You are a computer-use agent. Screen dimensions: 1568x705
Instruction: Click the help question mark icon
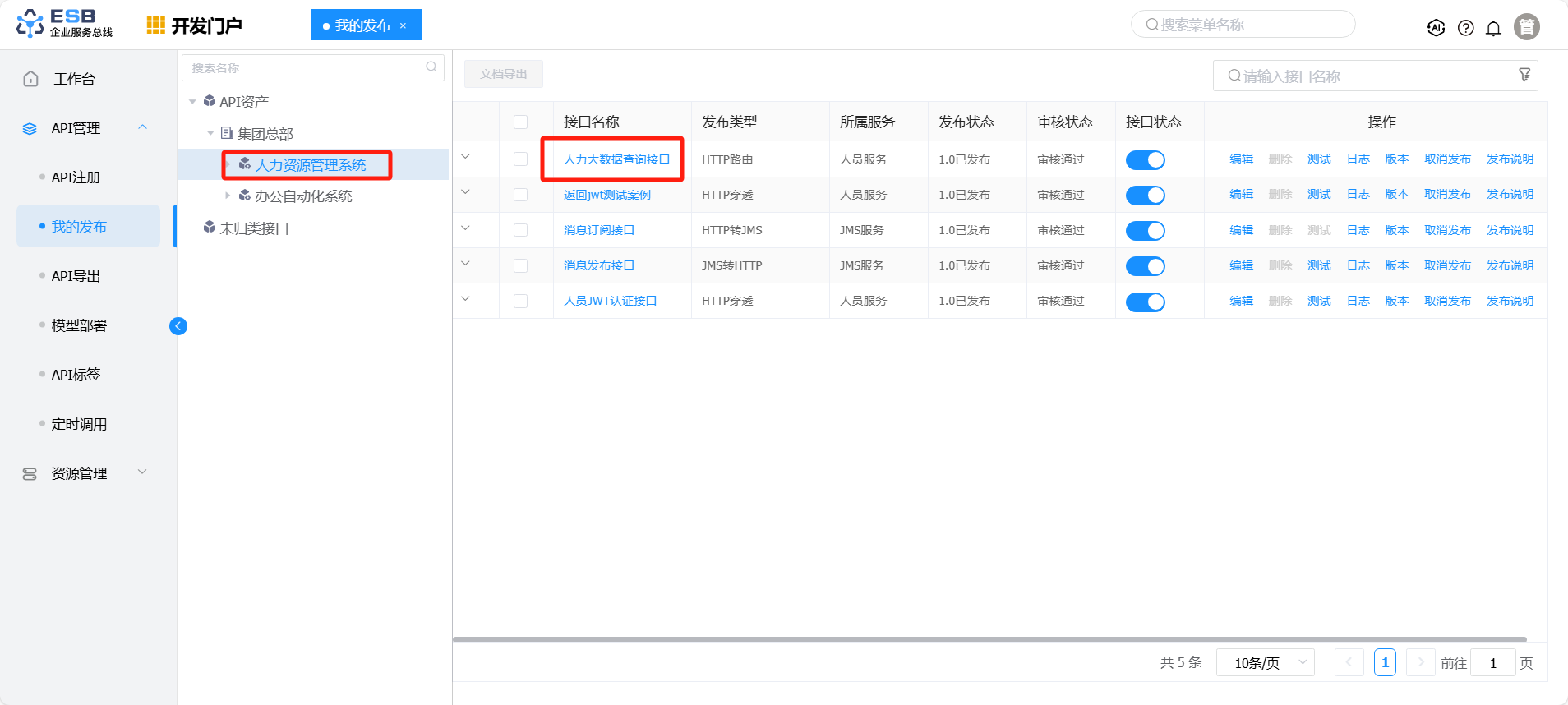(x=1465, y=28)
